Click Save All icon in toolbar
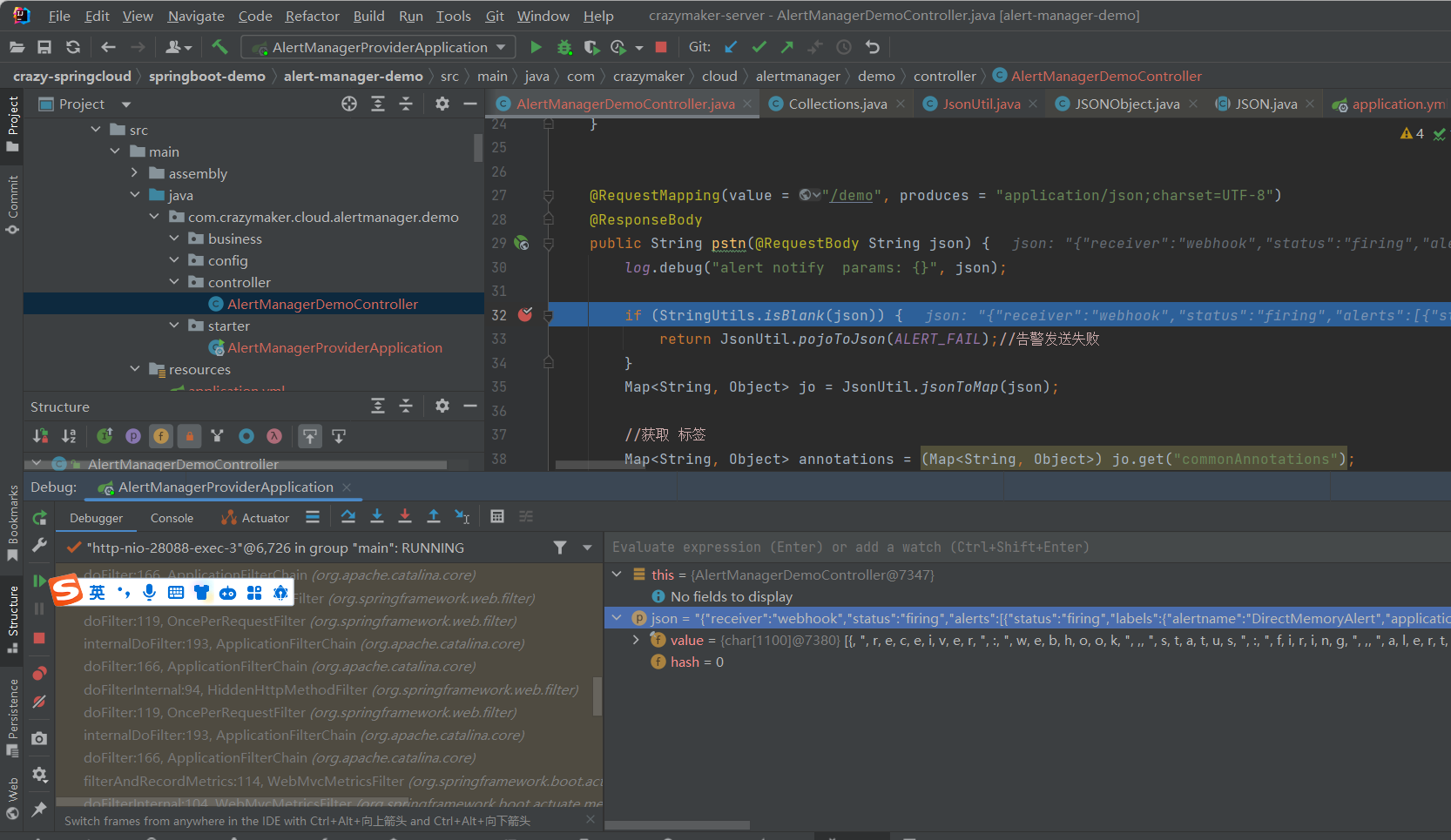This screenshot has height=840, width=1451. click(x=44, y=47)
